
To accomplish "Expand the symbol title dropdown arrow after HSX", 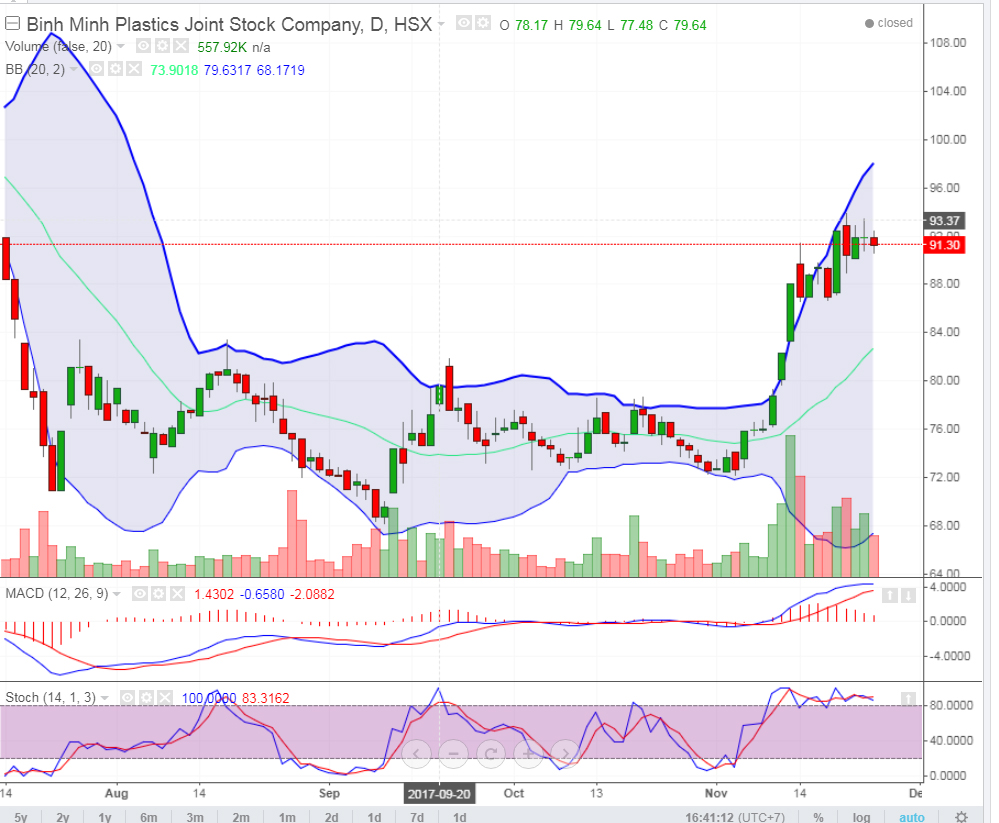I will click(442, 23).
